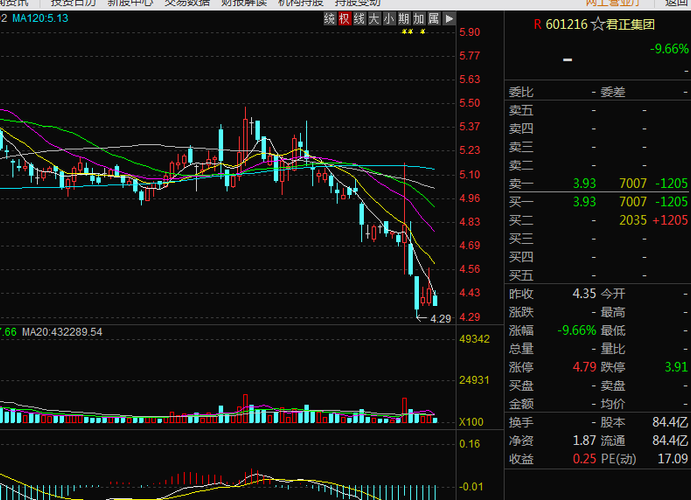Viewport: 691px width, 500px height.
Task: Click stock code 601216
Action: tap(567, 24)
